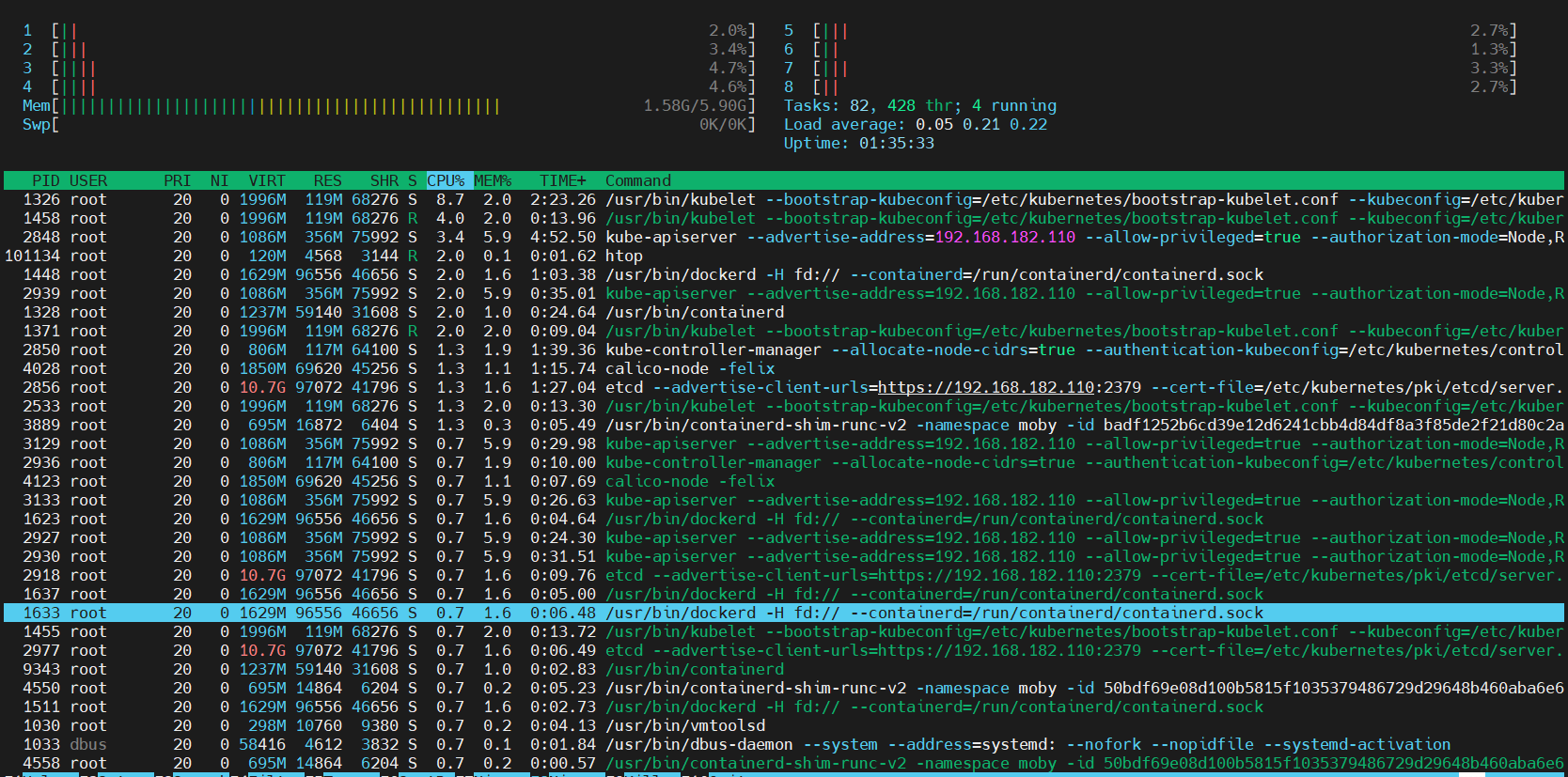Sort by the MEM% column header
This screenshot has height=777, width=1568.
coord(493,180)
